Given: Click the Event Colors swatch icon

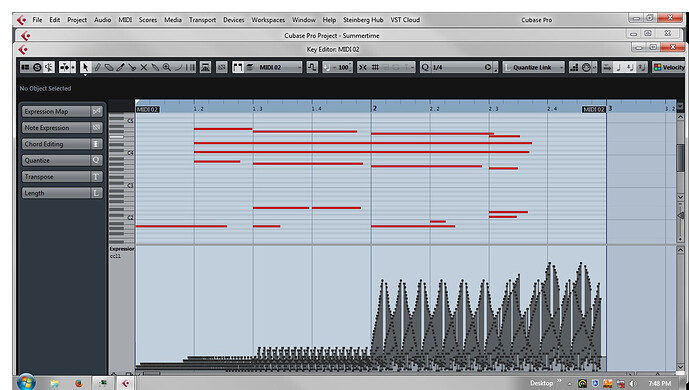Looking at the screenshot, I should point(657,67).
